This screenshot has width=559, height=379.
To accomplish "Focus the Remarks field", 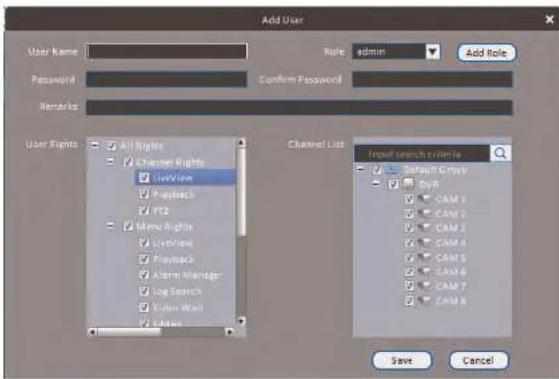I will pyautogui.click(x=299, y=107).
